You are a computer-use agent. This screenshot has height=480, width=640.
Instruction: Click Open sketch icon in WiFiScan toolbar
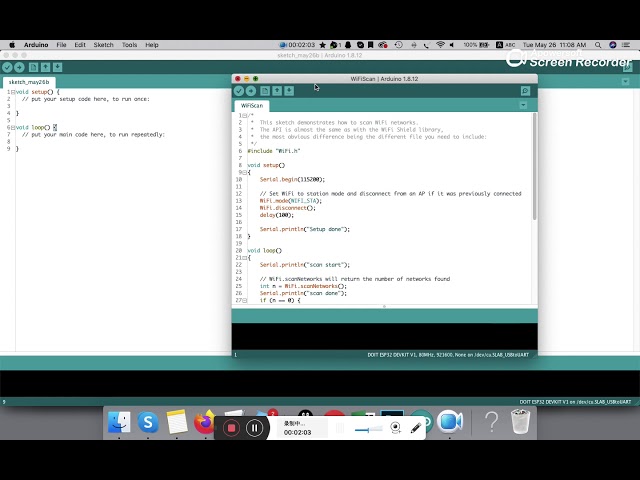tap(277, 91)
